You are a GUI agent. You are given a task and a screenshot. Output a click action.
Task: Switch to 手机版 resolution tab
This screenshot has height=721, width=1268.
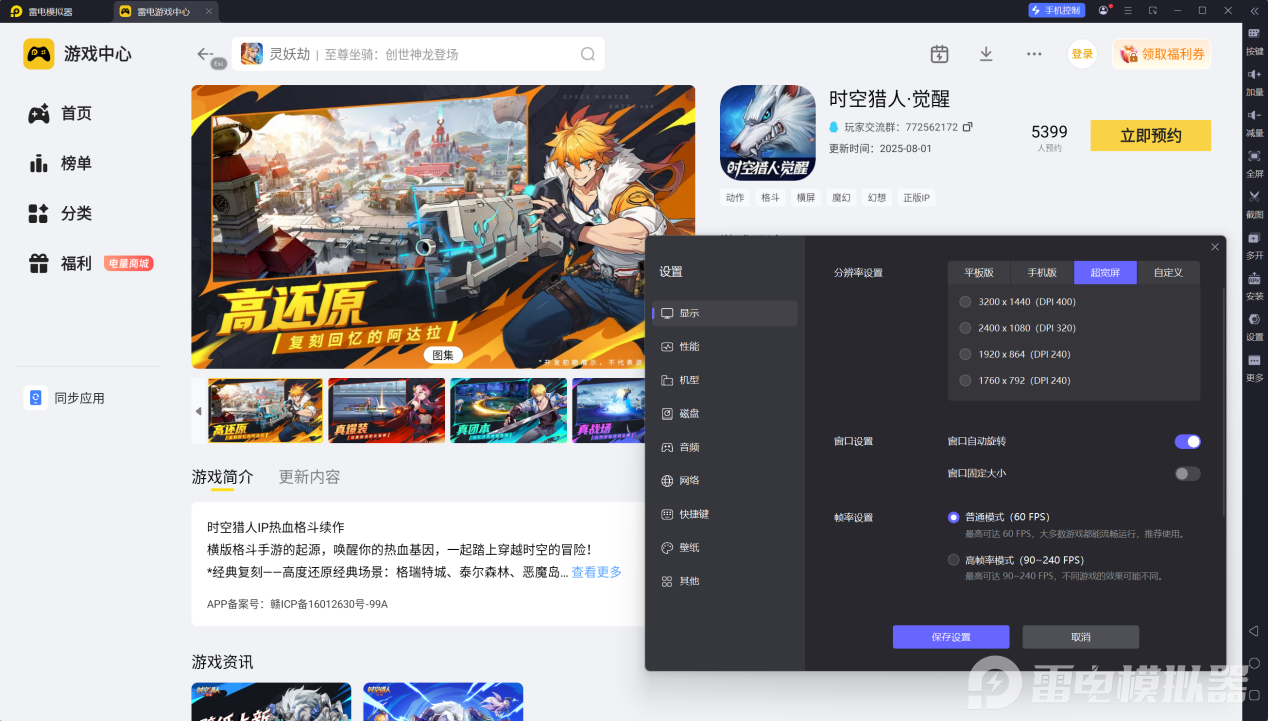[1042, 272]
